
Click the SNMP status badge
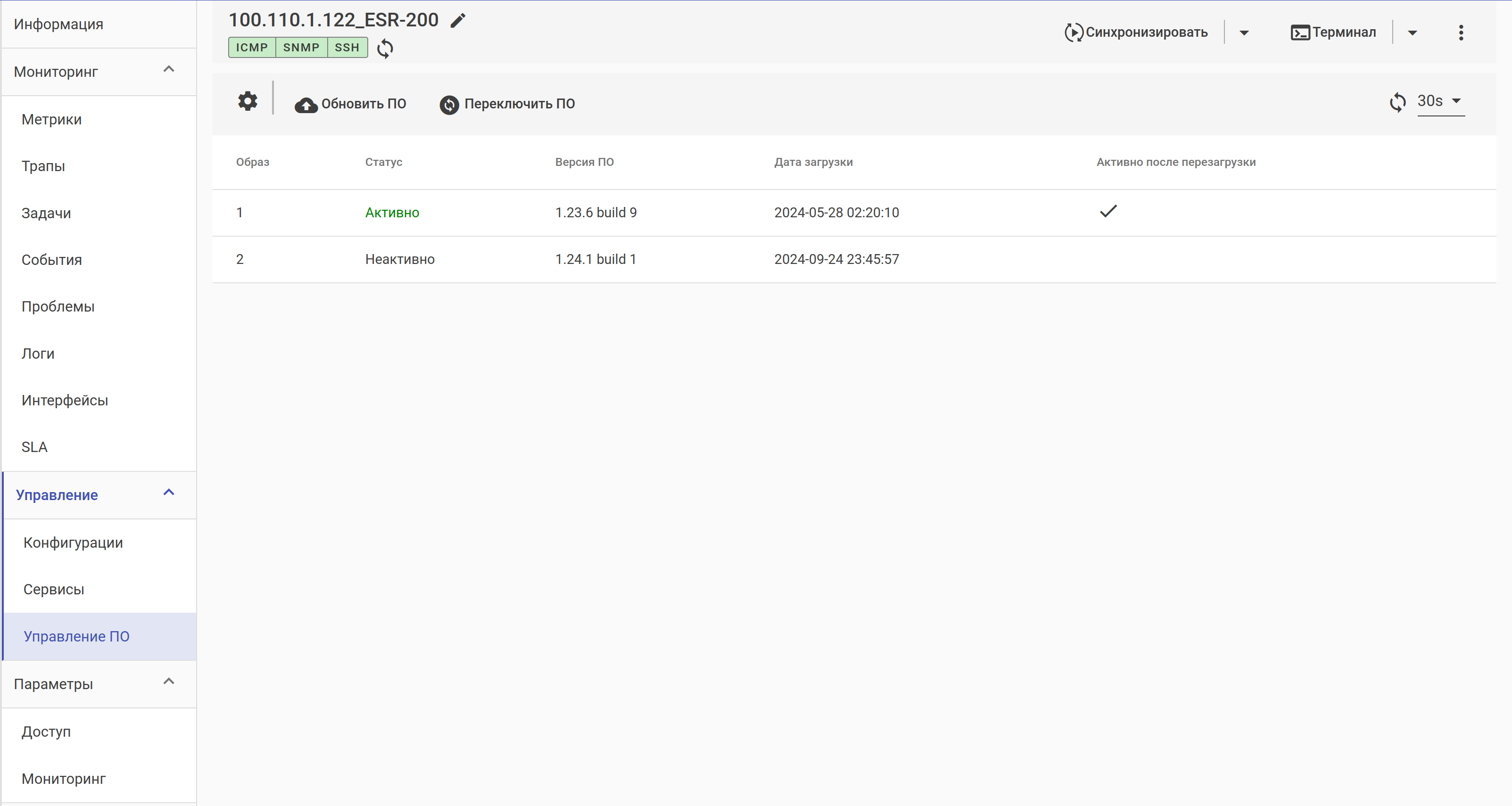[301, 48]
